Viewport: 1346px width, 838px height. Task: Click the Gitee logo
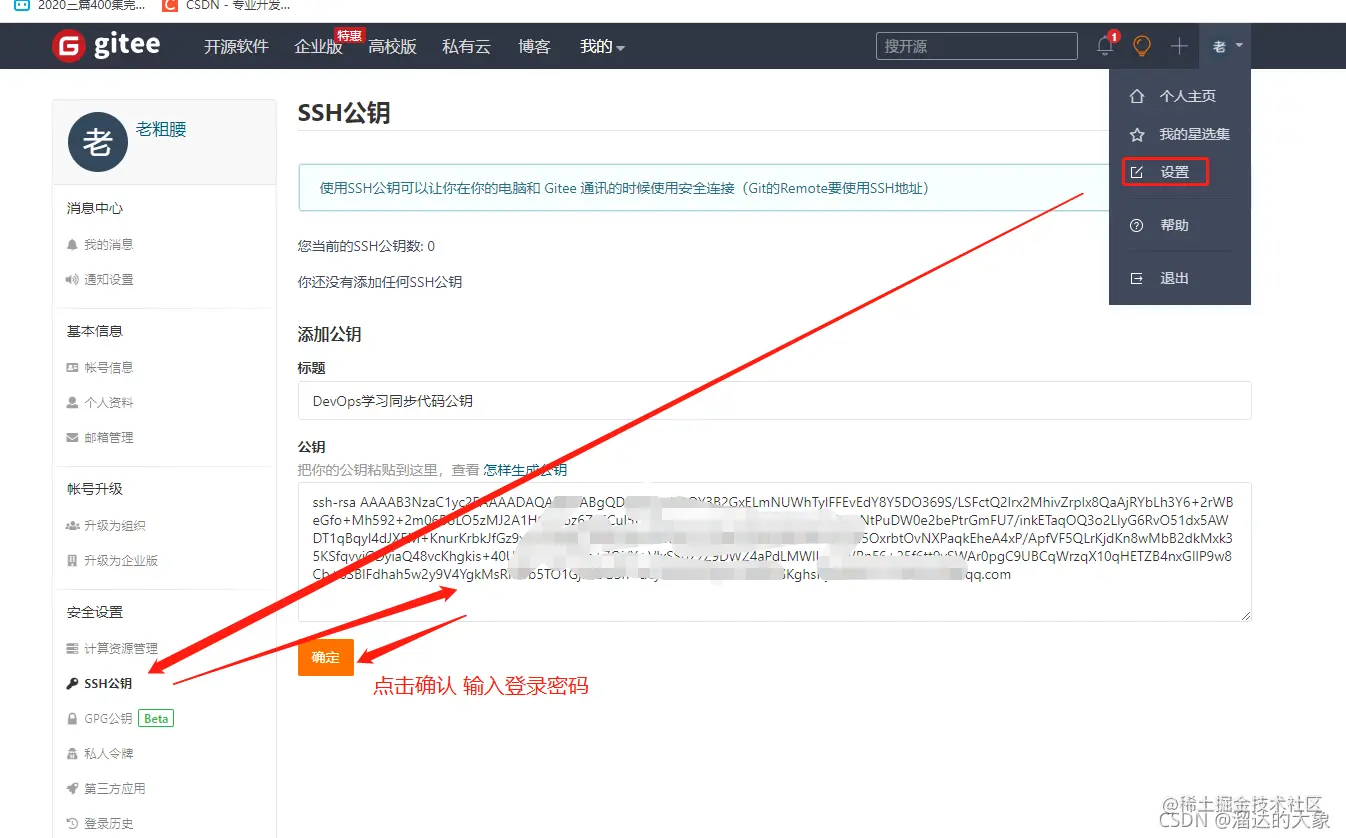106,45
